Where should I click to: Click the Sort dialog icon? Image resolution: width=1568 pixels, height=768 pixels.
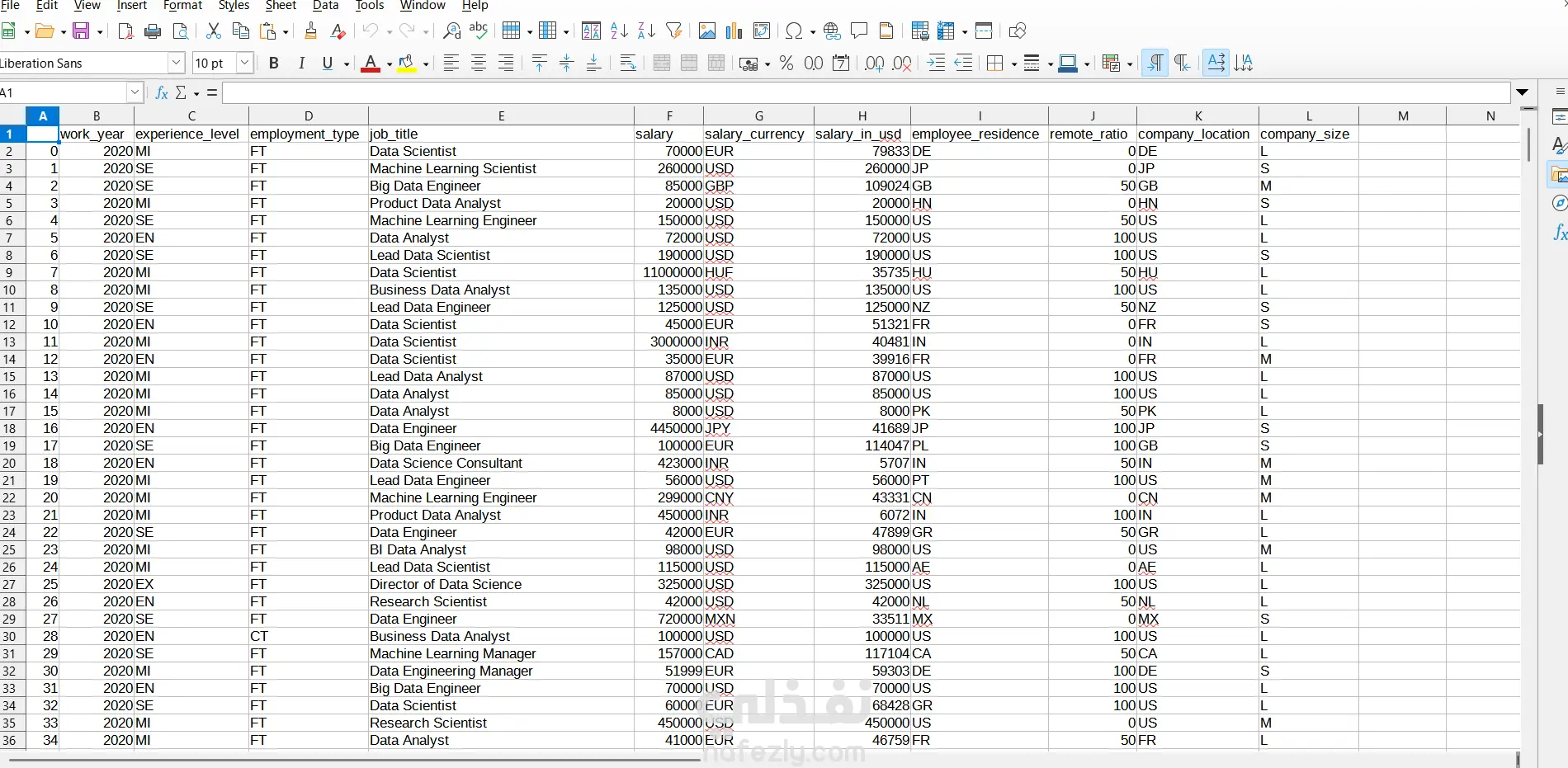592,31
